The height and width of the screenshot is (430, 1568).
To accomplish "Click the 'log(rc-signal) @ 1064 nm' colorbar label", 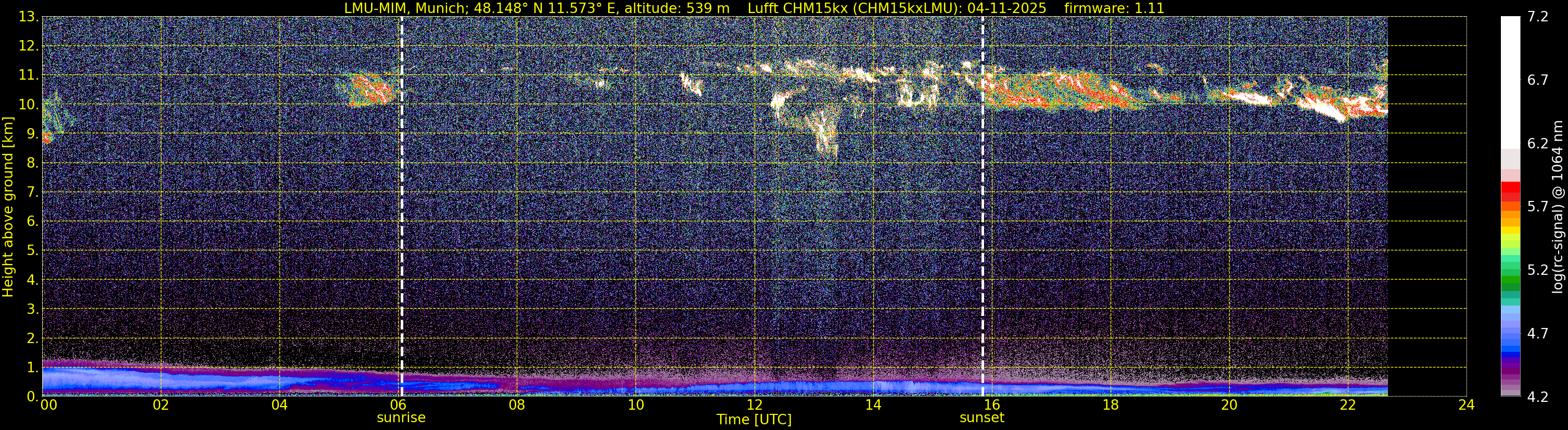I will pos(1559,207).
